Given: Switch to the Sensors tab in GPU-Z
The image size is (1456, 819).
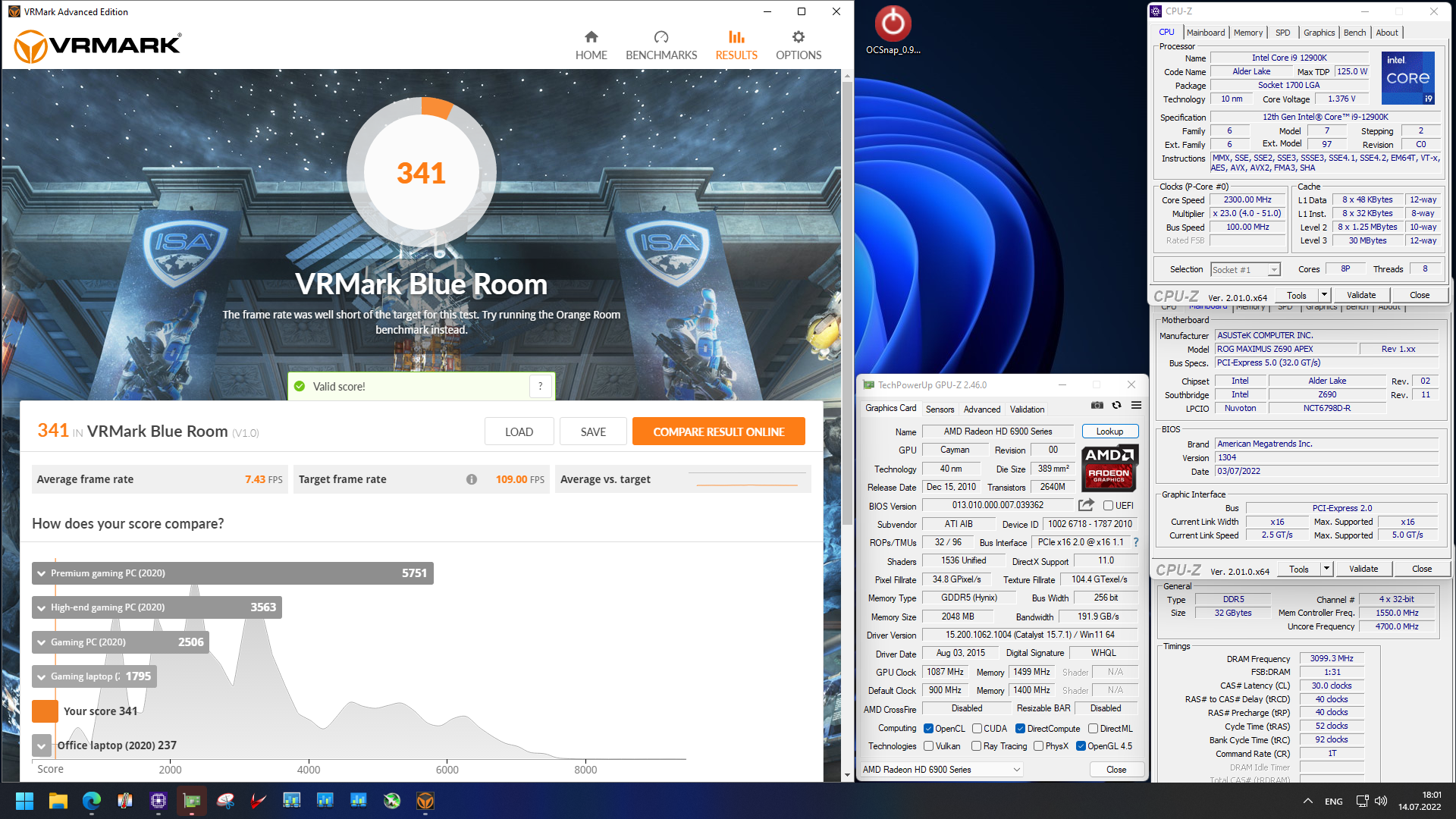Looking at the screenshot, I should [x=940, y=409].
